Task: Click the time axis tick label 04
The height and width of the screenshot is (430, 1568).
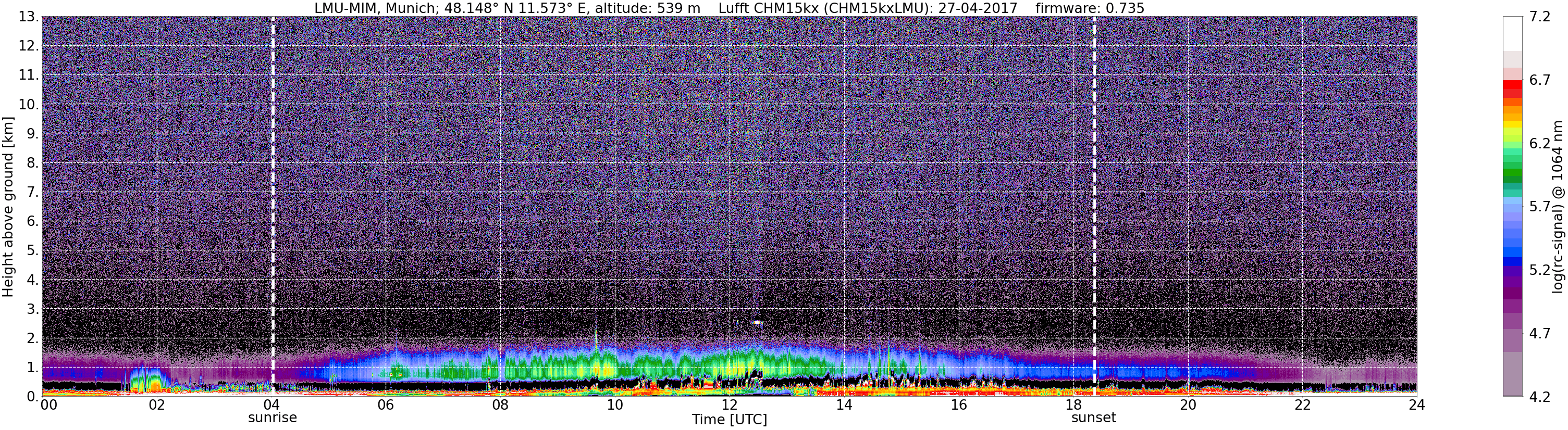Action: [x=271, y=405]
